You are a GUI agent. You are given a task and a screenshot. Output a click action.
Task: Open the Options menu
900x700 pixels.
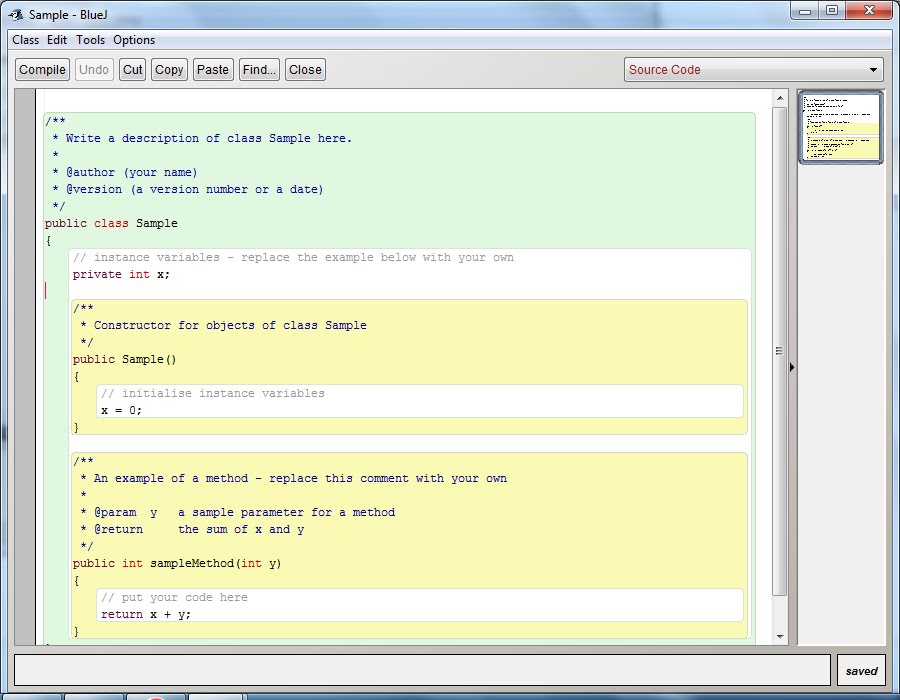click(133, 40)
